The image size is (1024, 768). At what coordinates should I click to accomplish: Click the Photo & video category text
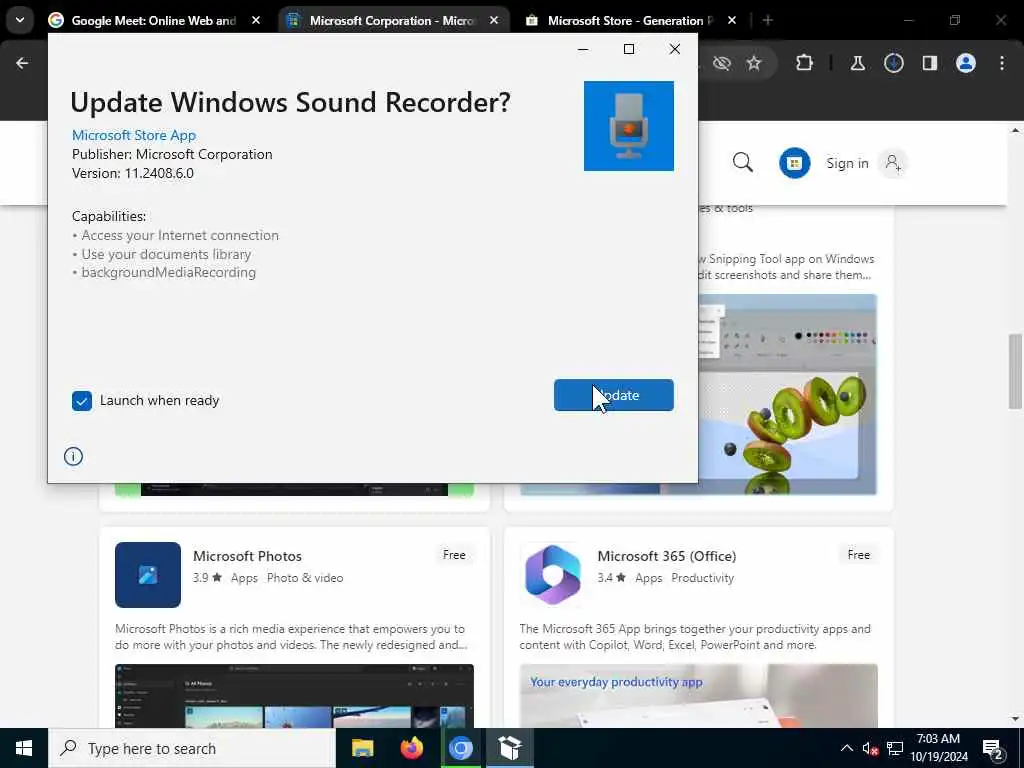pos(305,578)
